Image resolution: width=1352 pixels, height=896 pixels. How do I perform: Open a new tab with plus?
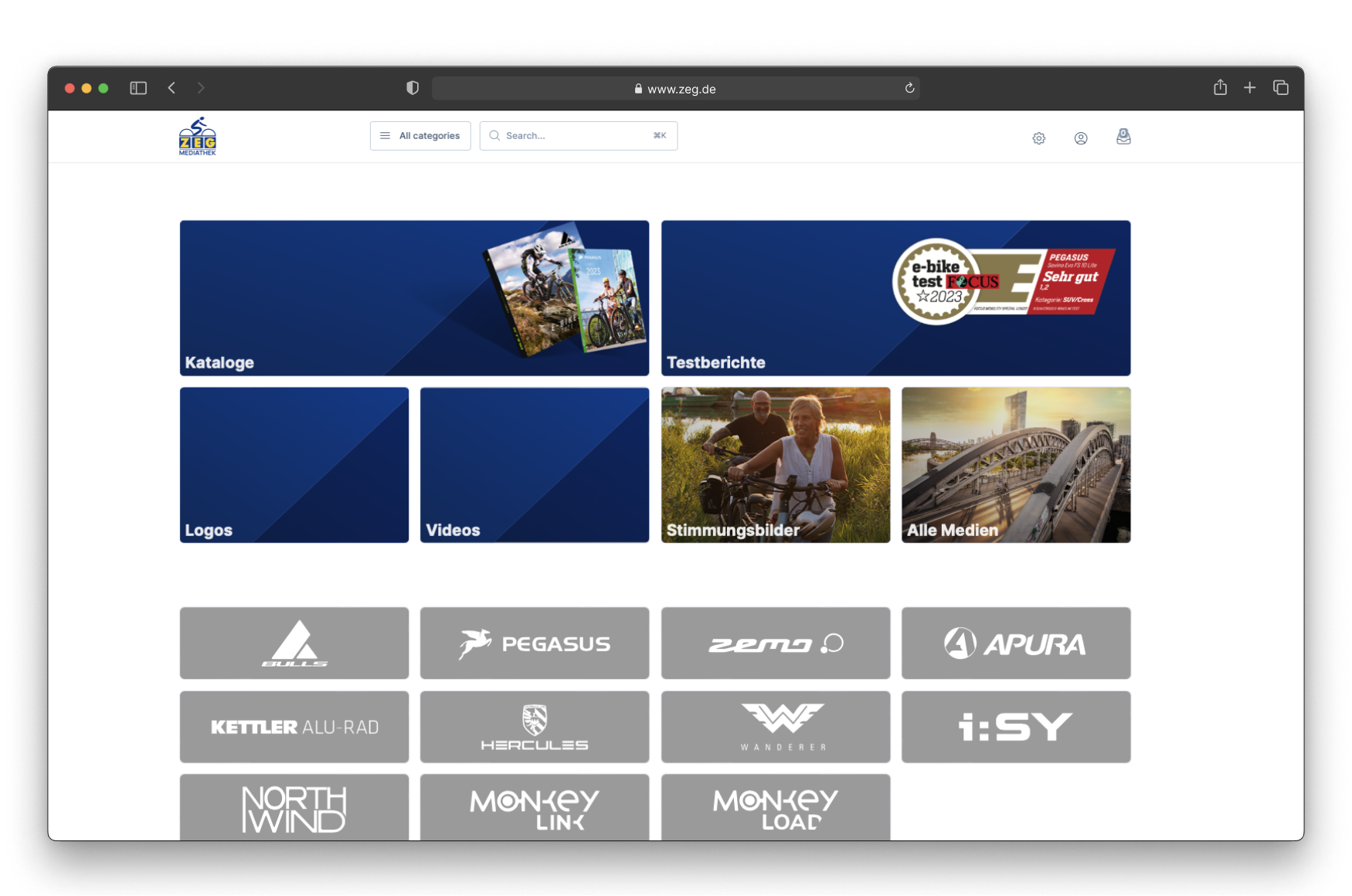[1249, 88]
